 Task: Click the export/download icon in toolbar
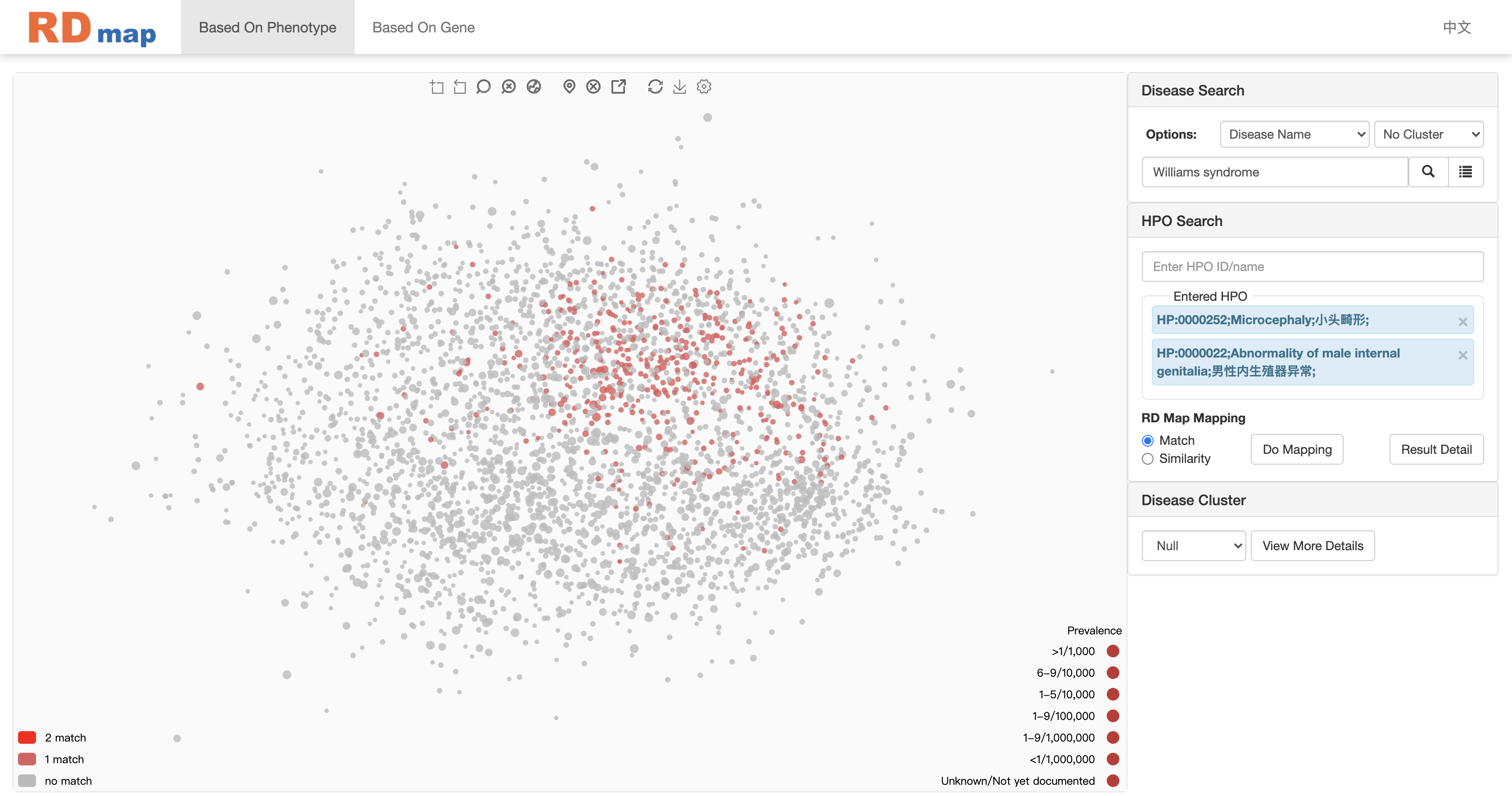click(x=680, y=87)
